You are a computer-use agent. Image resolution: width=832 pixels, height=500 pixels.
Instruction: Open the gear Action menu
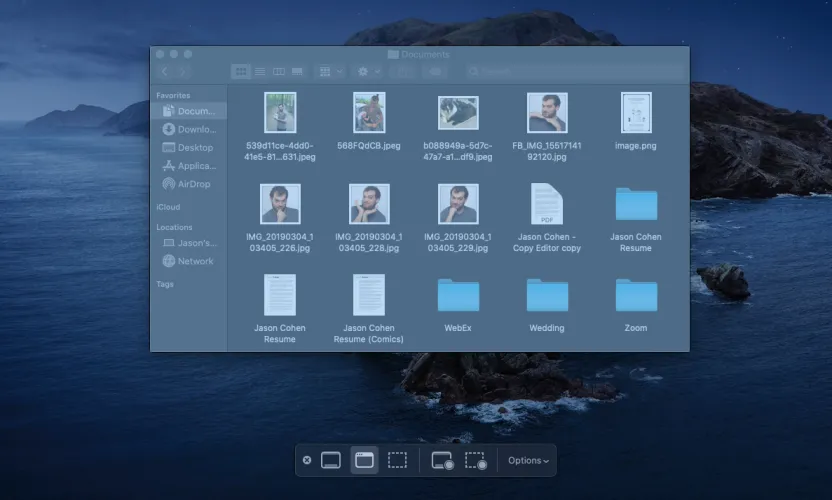(x=367, y=72)
